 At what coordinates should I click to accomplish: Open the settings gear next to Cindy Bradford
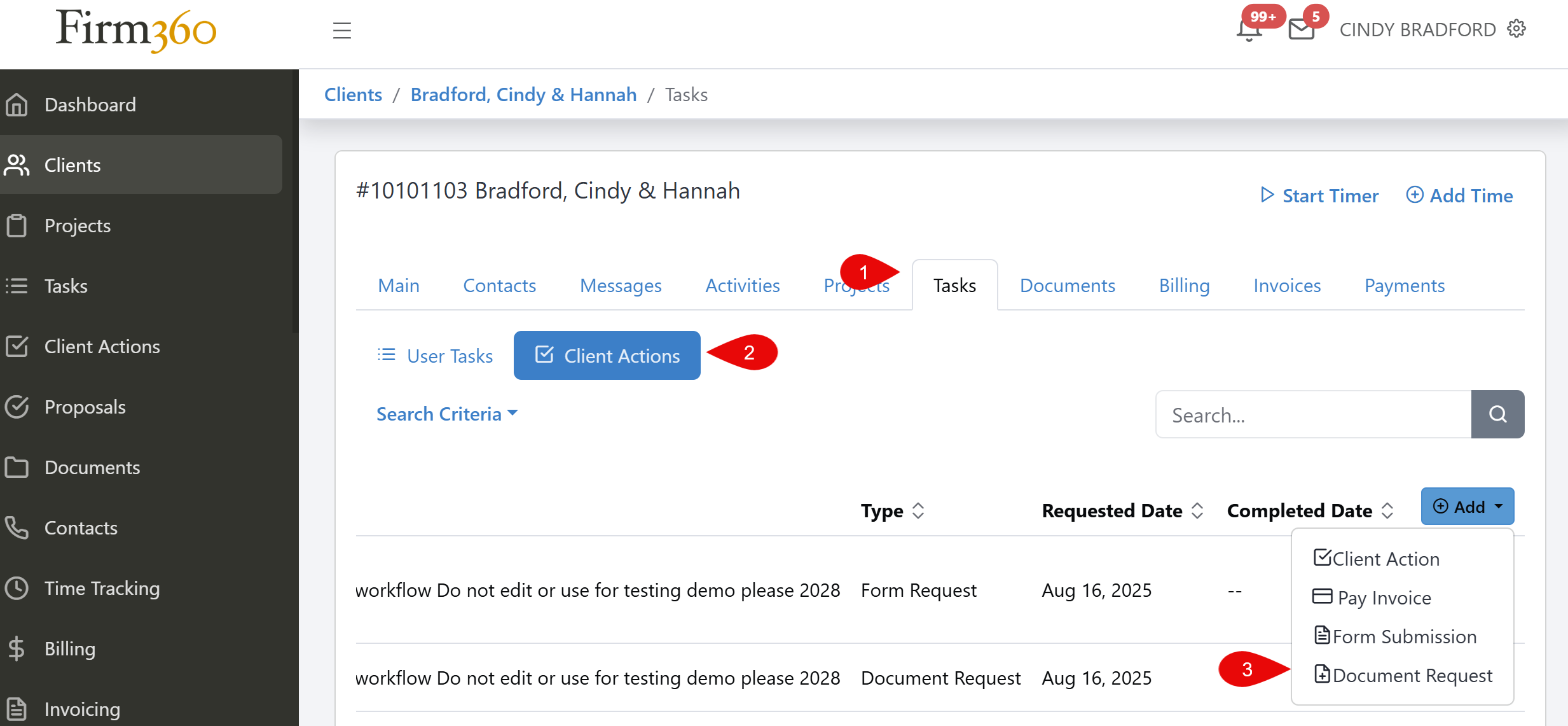1517,29
